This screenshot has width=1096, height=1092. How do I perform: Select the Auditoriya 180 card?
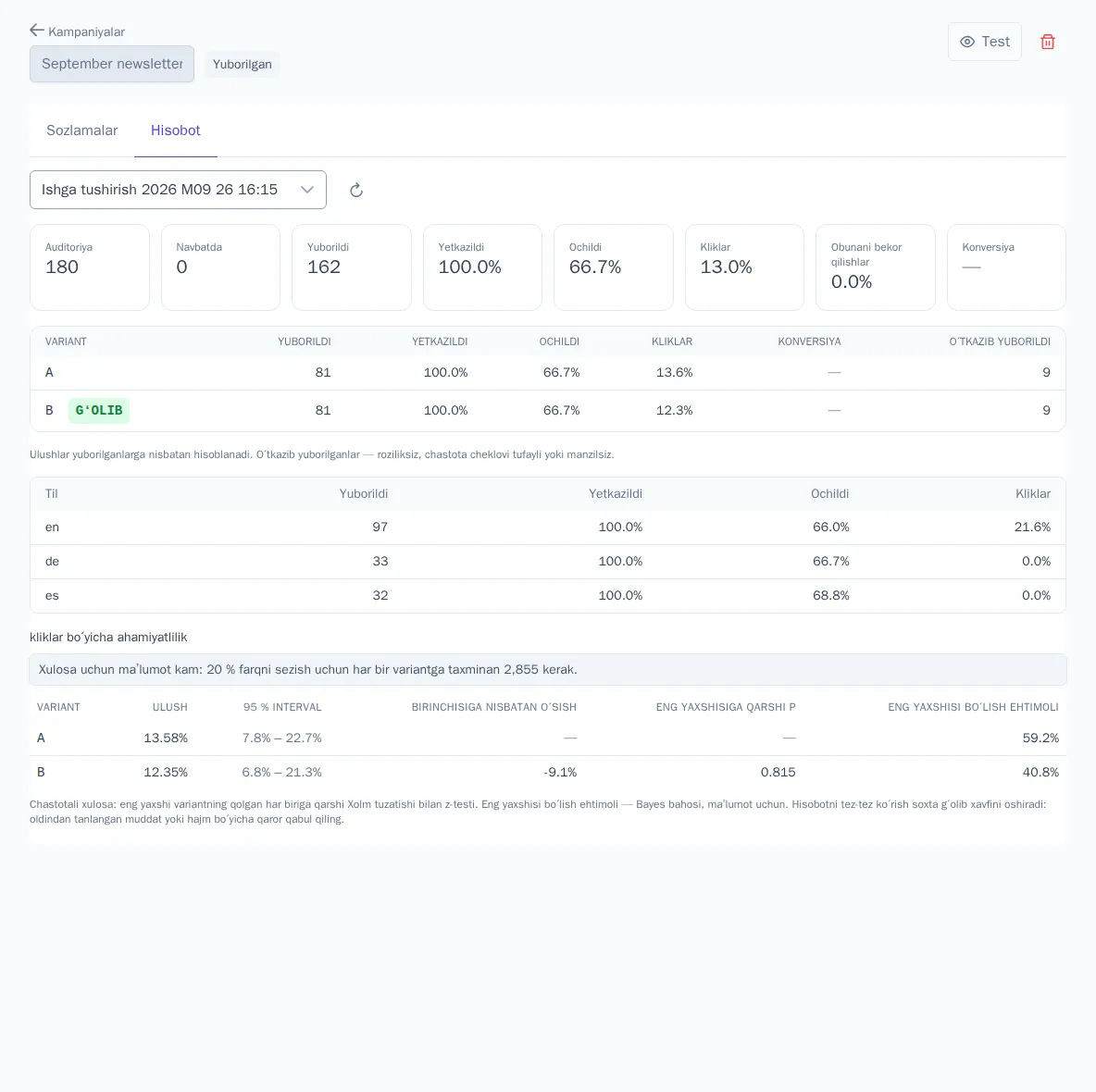[90, 267]
